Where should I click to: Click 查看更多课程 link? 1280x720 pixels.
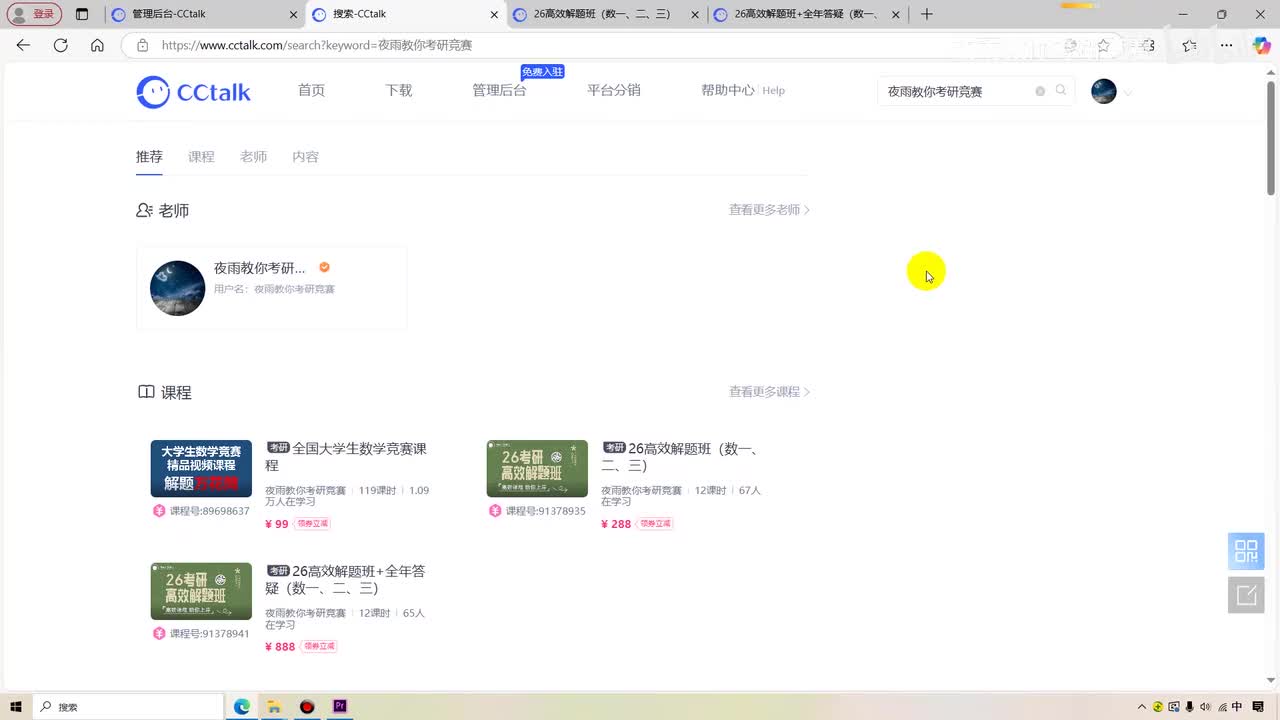click(x=769, y=392)
